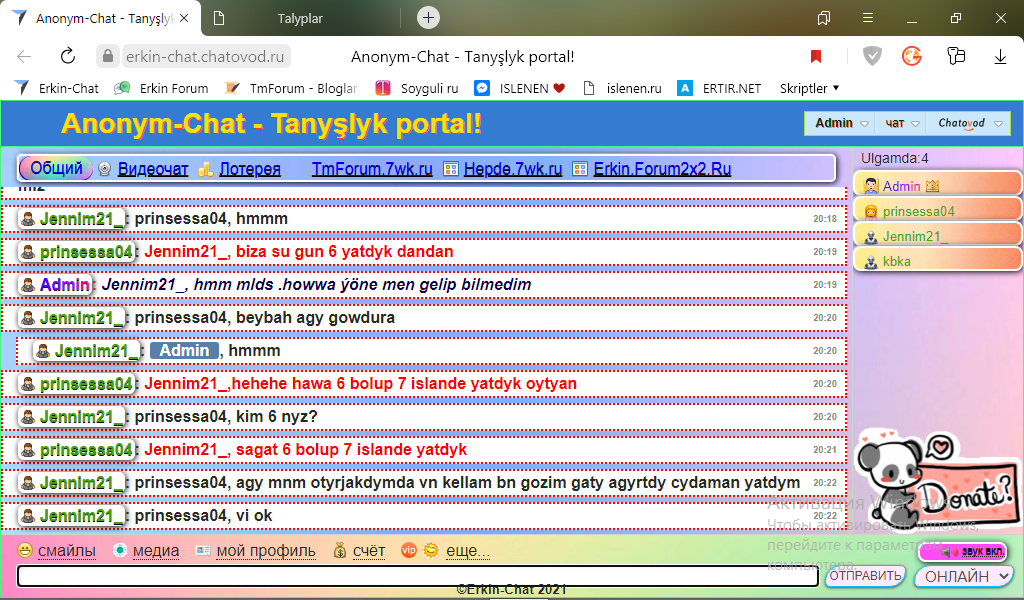Open the Chatovod dropdown menu
Screen dimensions: 1024x600
967,124
